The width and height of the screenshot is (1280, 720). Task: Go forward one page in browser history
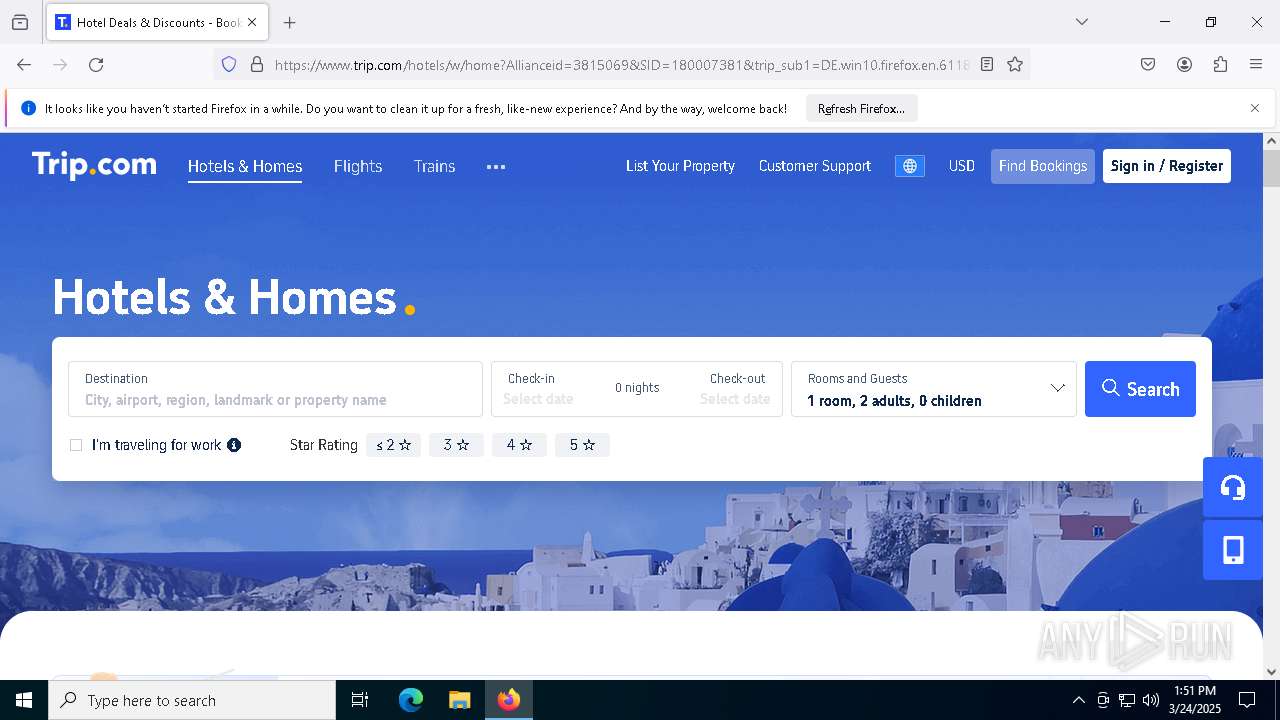point(60,64)
